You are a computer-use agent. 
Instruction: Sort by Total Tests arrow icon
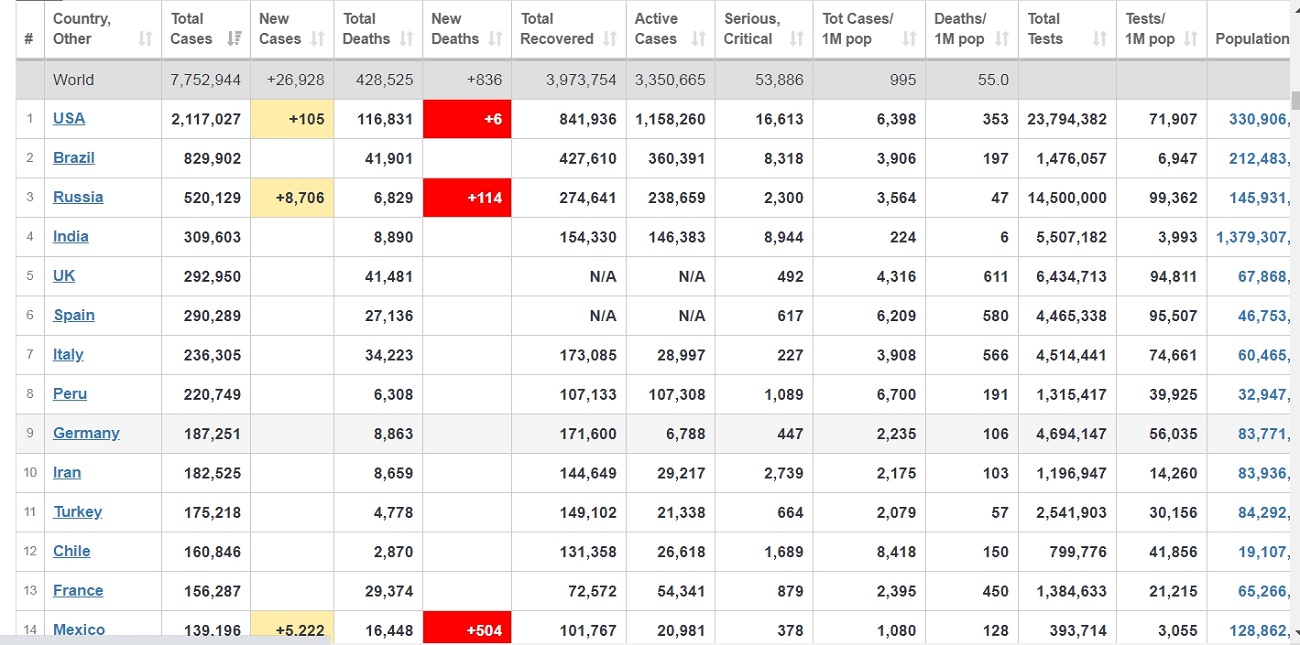1099,39
